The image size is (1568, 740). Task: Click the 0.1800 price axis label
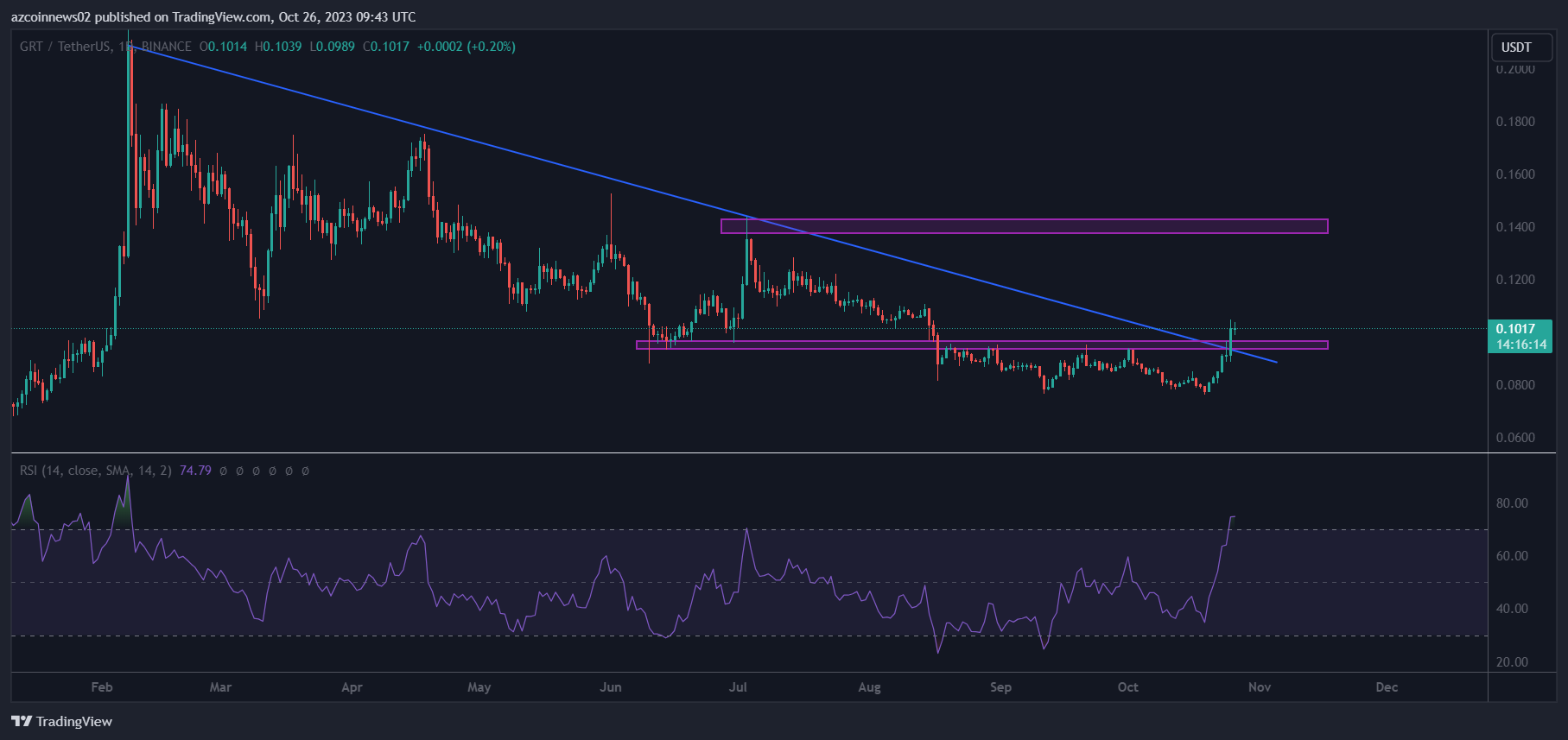coord(1515,122)
